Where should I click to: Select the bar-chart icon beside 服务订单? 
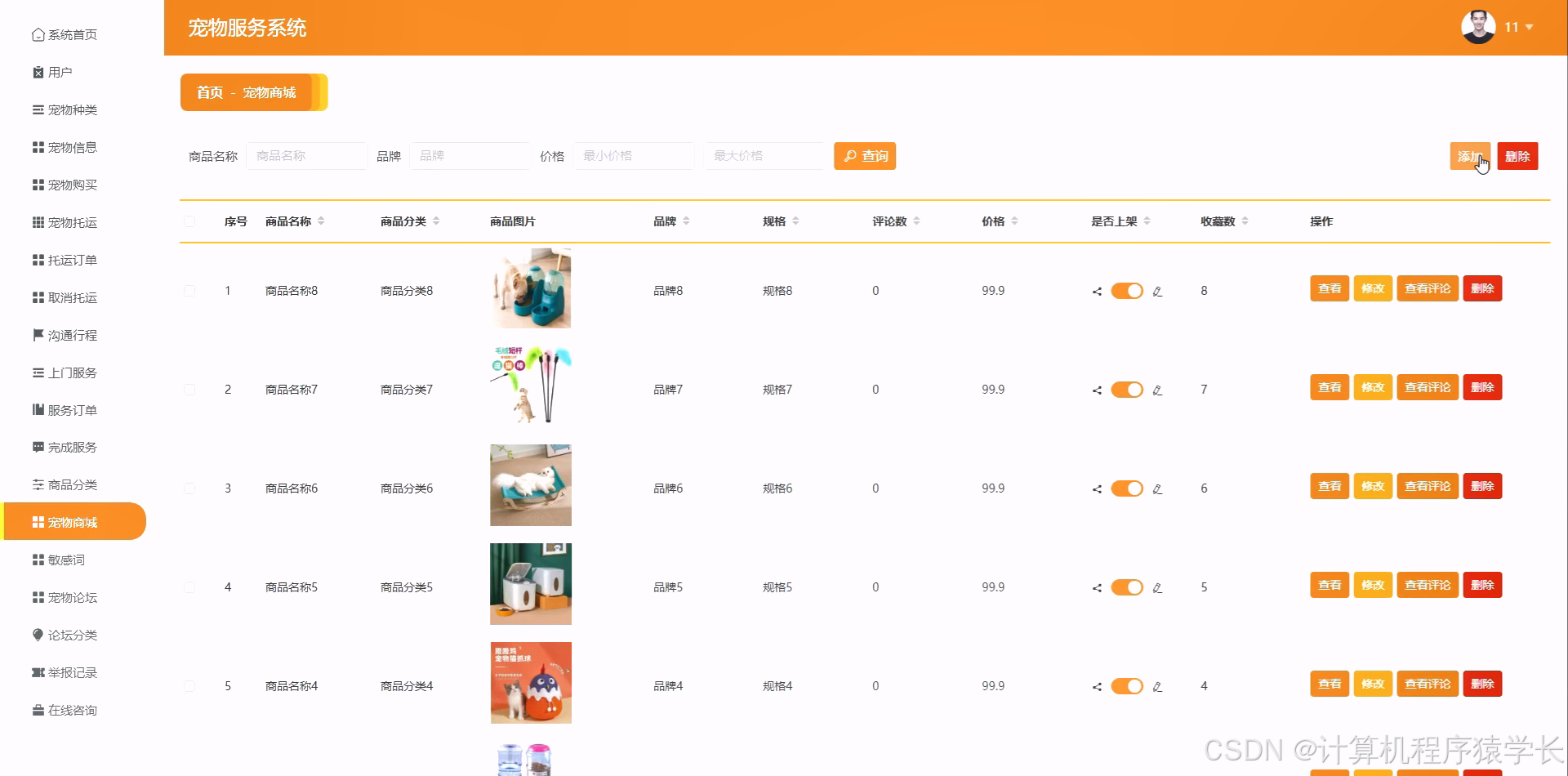[x=38, y=409]
